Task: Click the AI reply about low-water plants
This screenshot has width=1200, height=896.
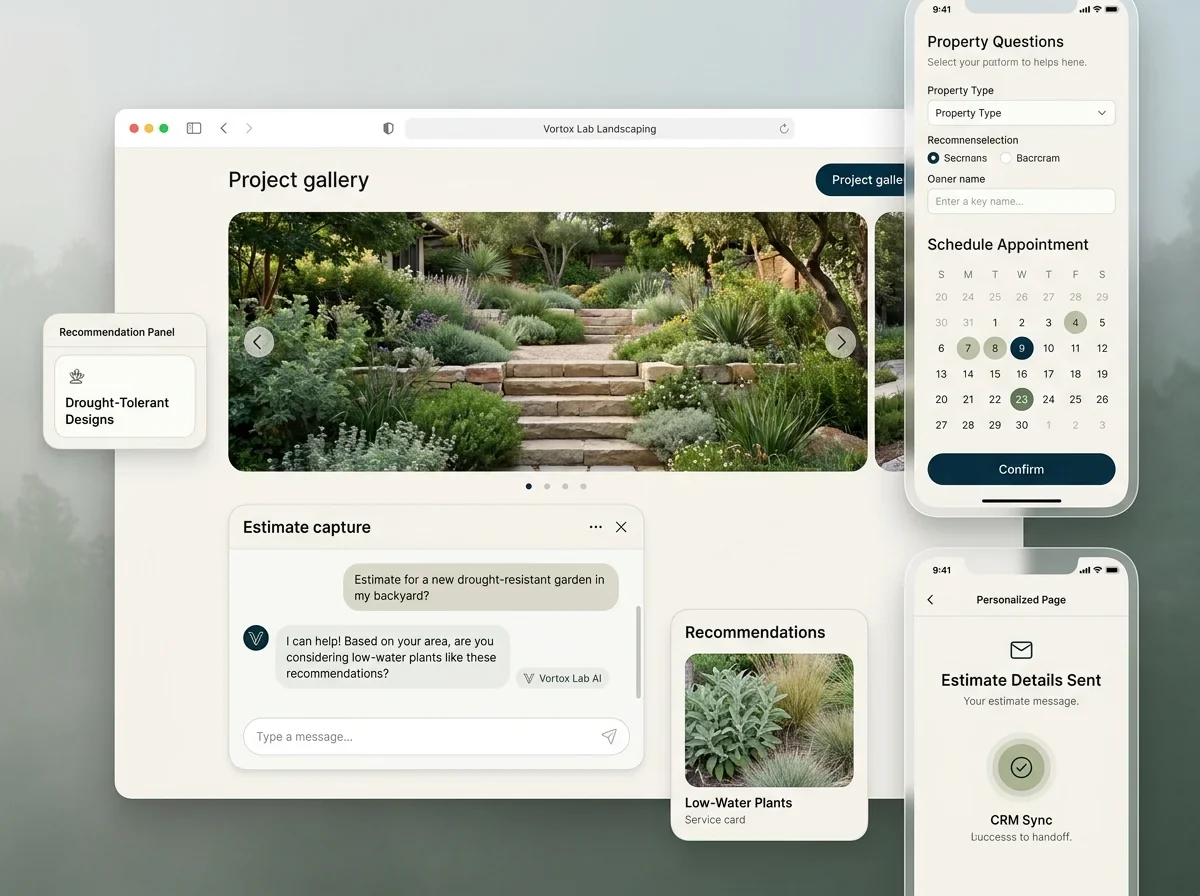Action: point(392,657)
